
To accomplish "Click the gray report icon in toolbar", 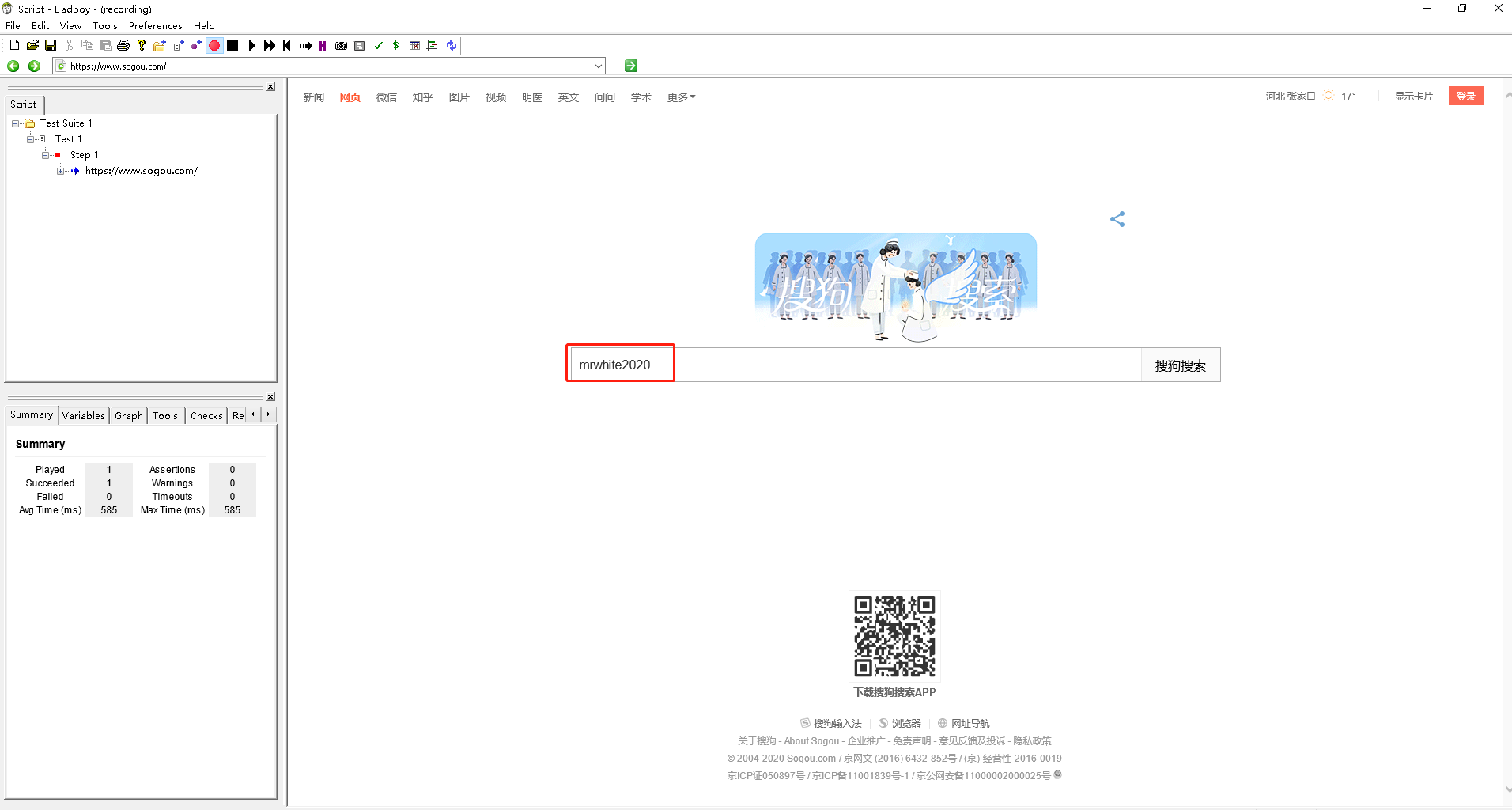I will 359,45.
